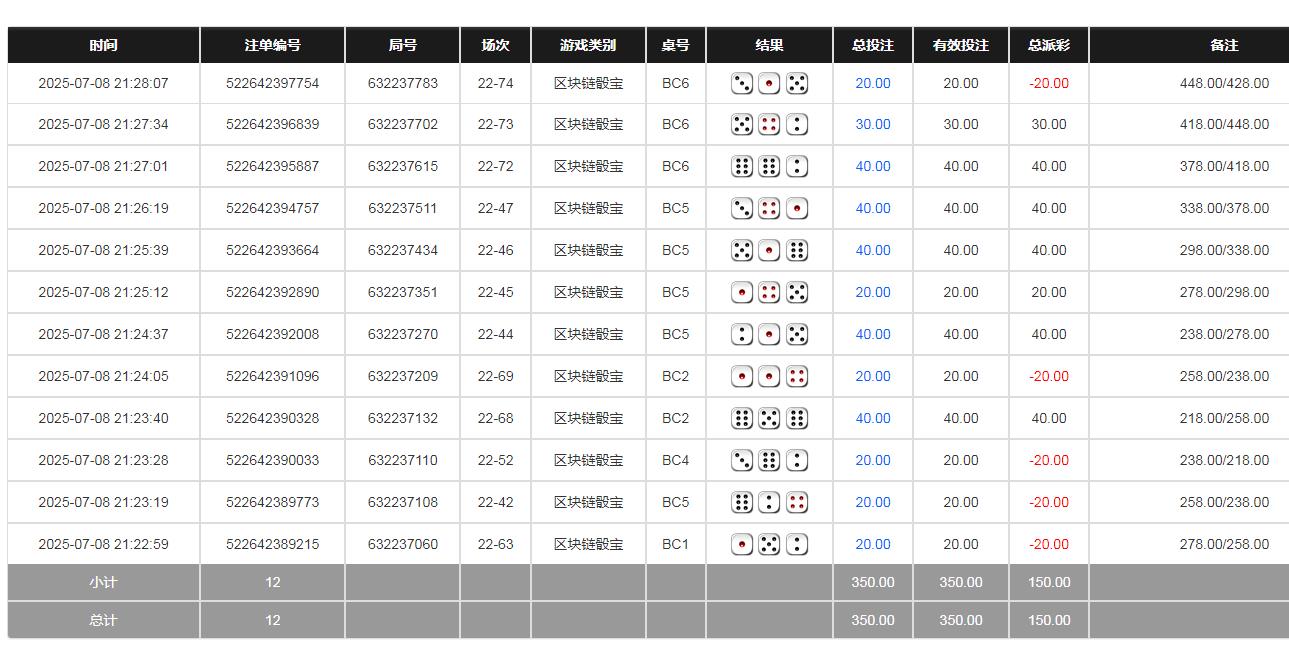This screenshot has width=1289, height=665.
Task: Select order number 522642389215
Action: point(272,545)
